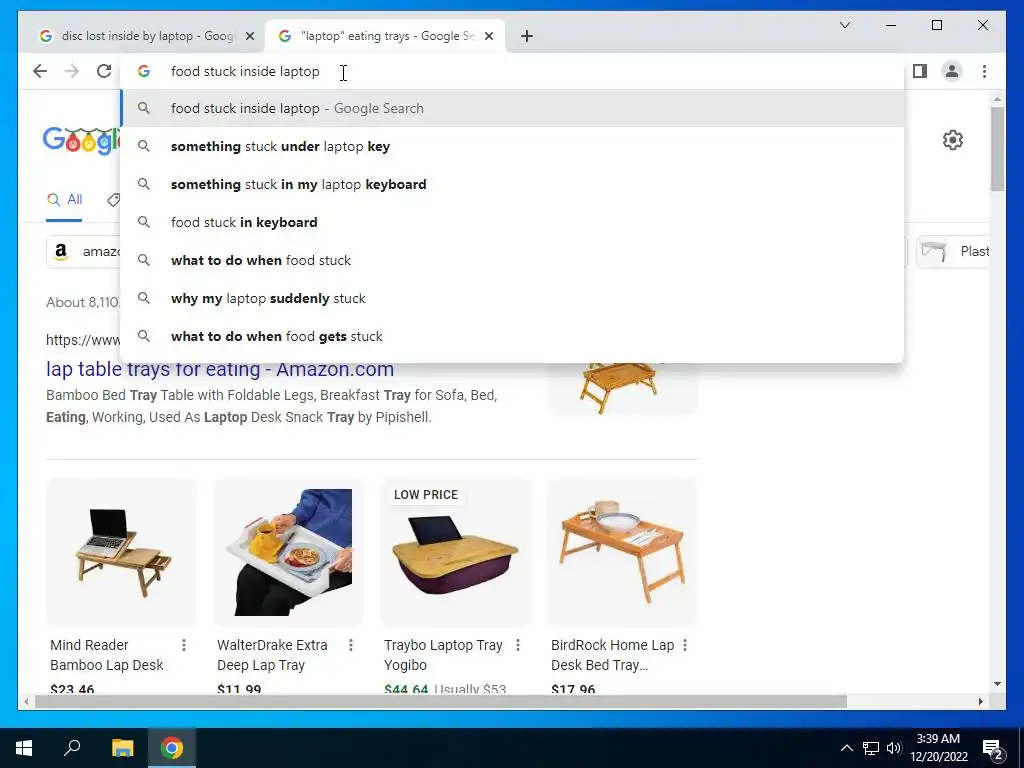Image resolution: width=1024 pixels, height=768 pixels.
Task: Close the '"laptop" eating trays' tab
Action: (x=488, y=37)
